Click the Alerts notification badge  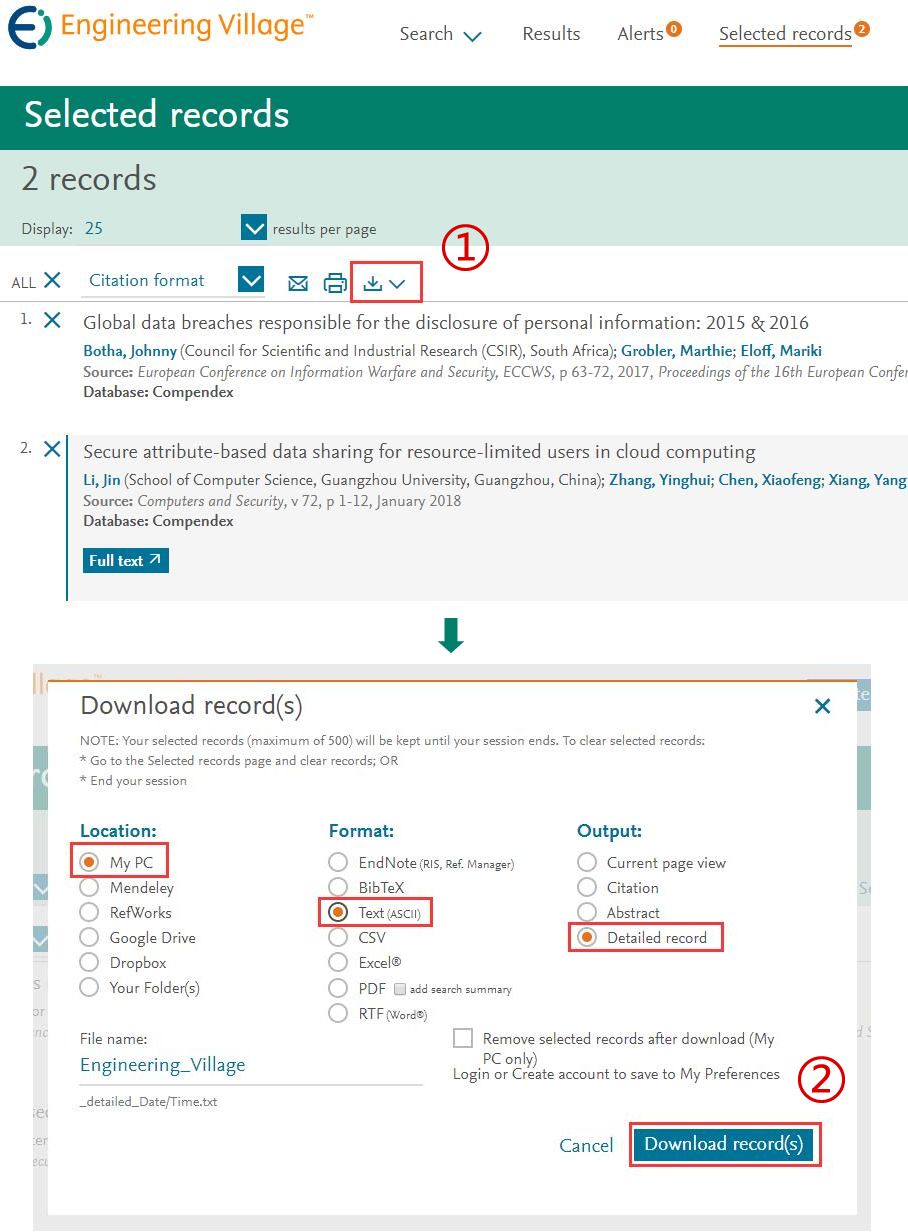click(674, 30)
